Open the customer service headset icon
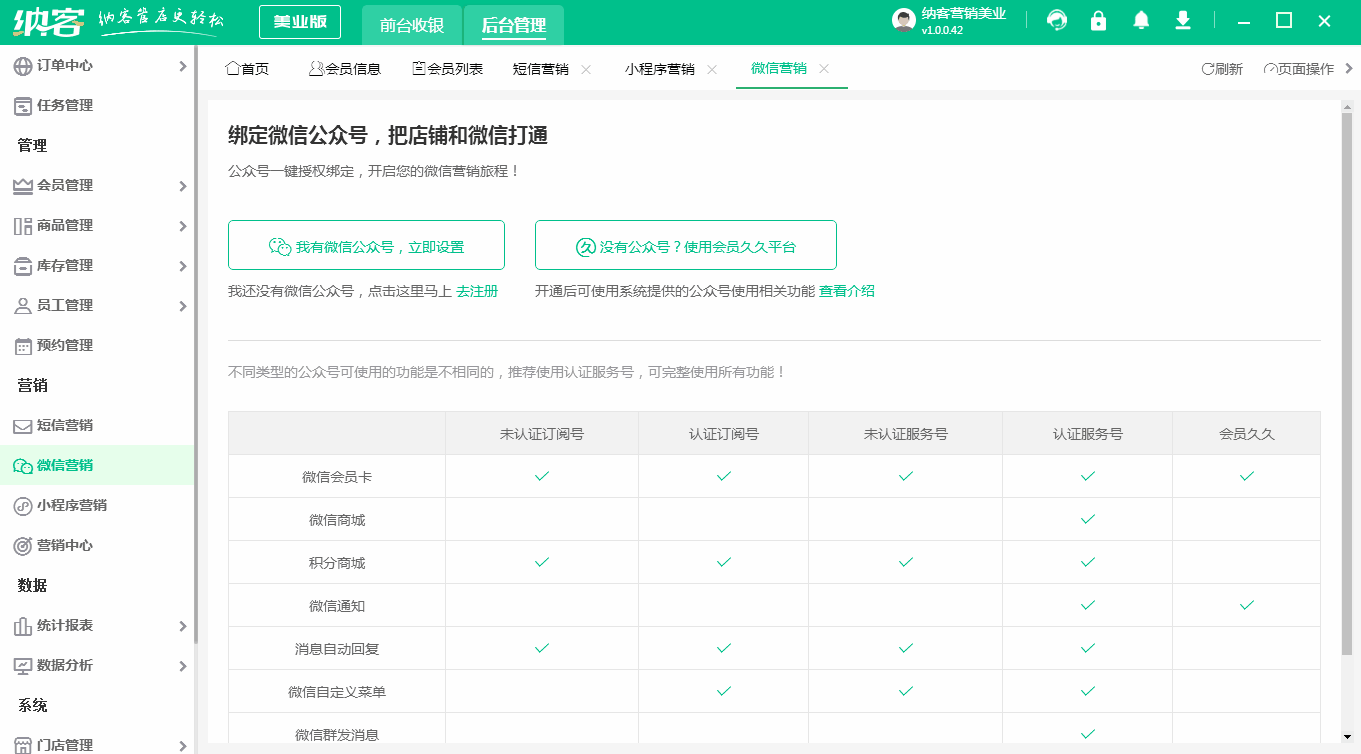Screen dimensions: 1361x754 tap(1056, 19)
